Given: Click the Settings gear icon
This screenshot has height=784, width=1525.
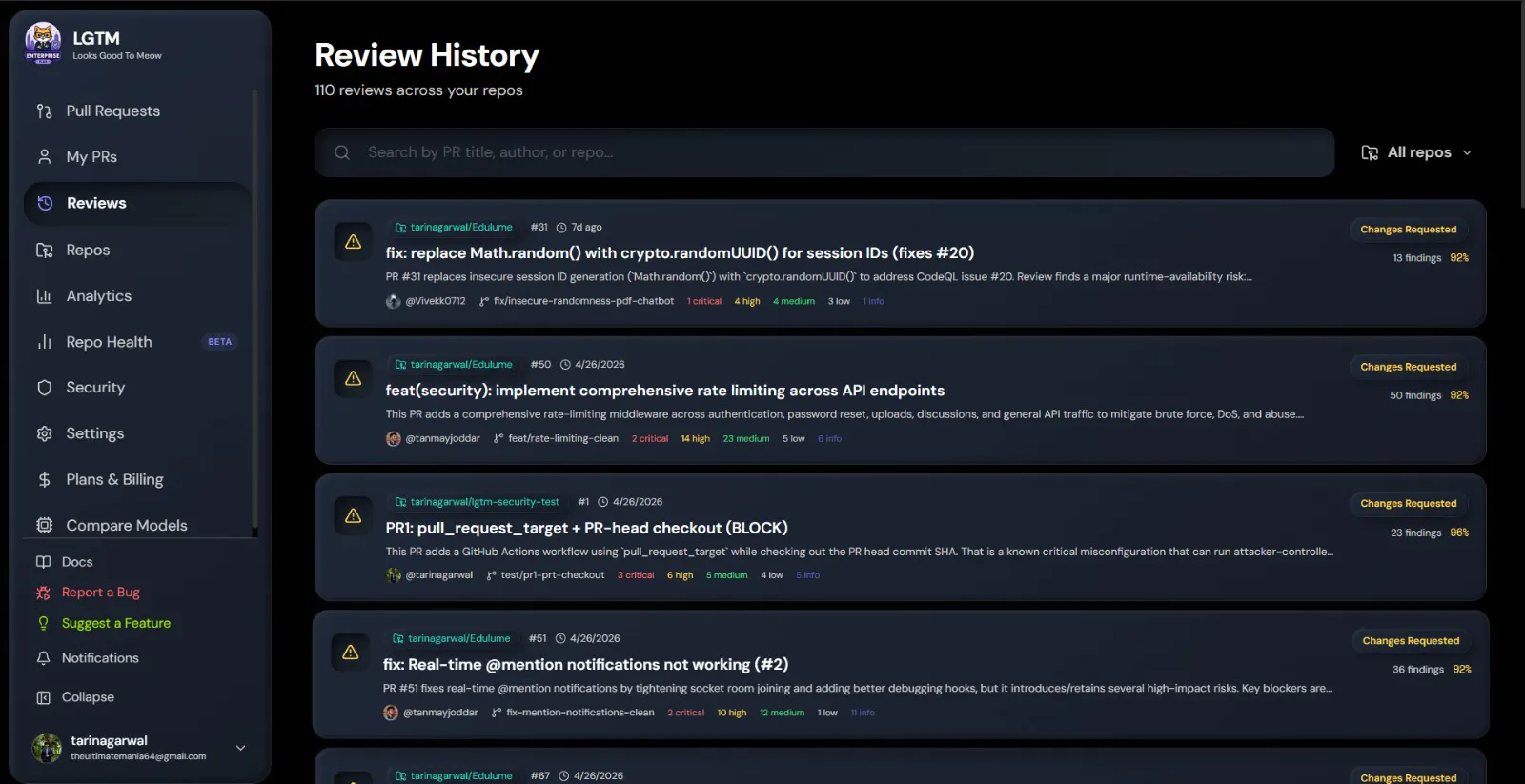Looking at the screenshot, I should click(x=44, y=433).
